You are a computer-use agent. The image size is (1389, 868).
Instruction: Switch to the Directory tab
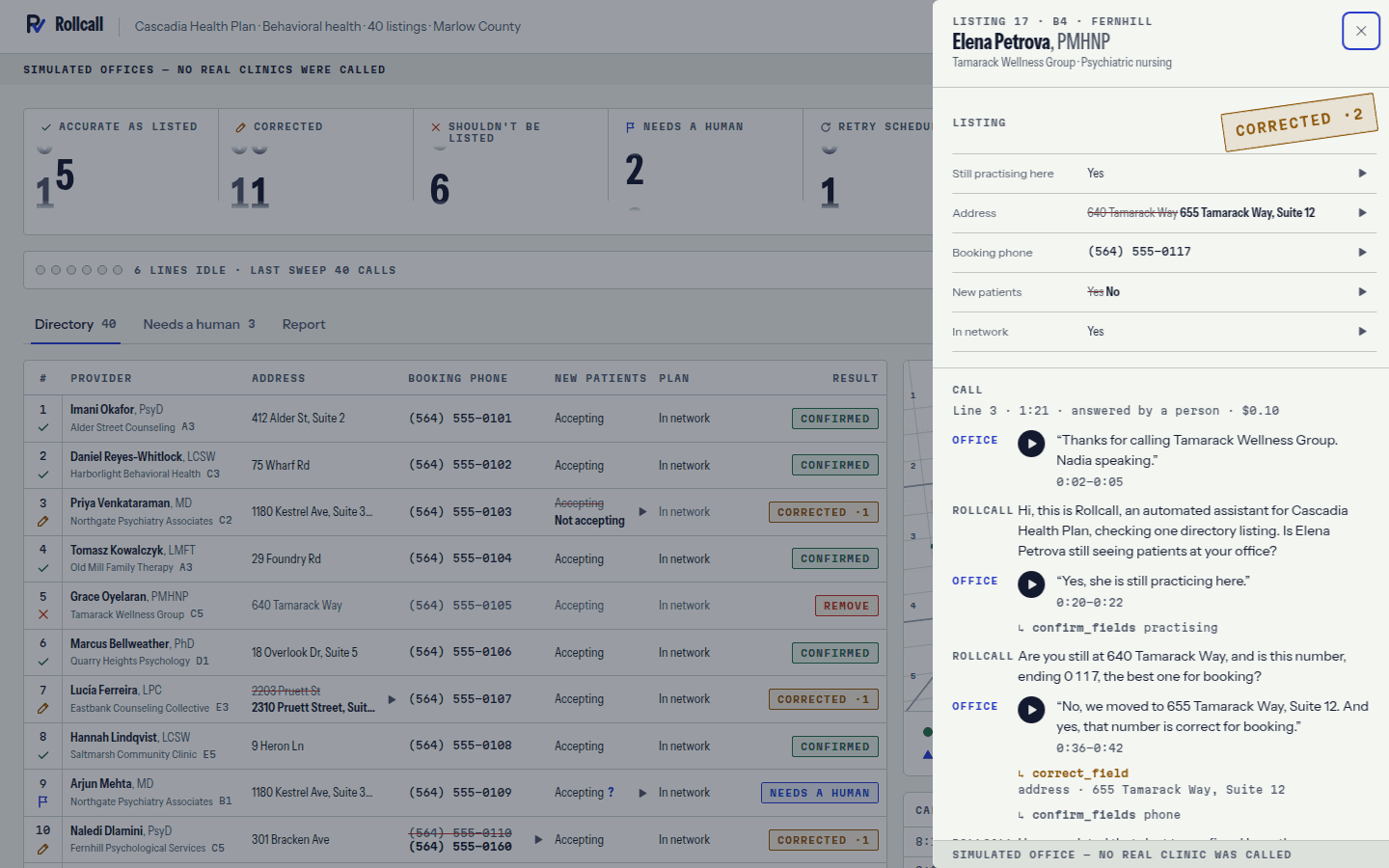(75, 324)
